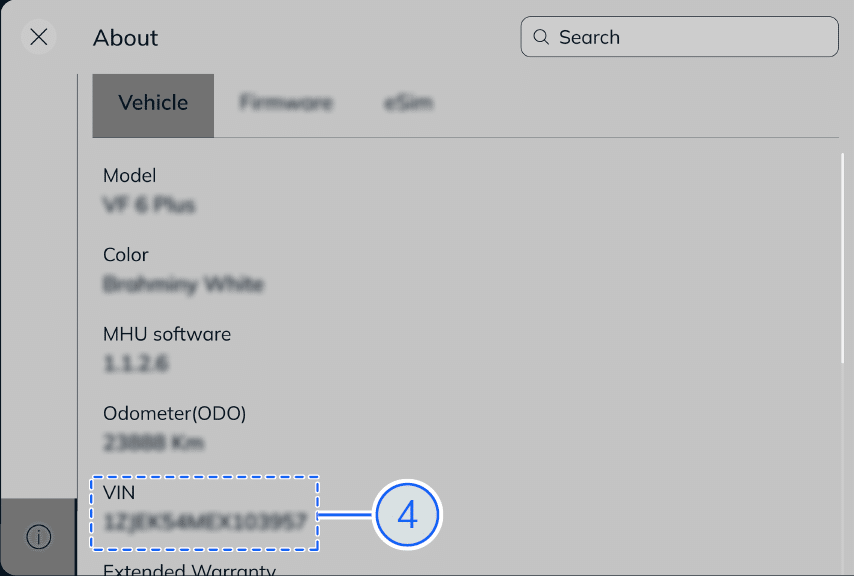Viewport: 854px width, 576px height.
Task: Click the VIN field label
Action: (119, 492)
